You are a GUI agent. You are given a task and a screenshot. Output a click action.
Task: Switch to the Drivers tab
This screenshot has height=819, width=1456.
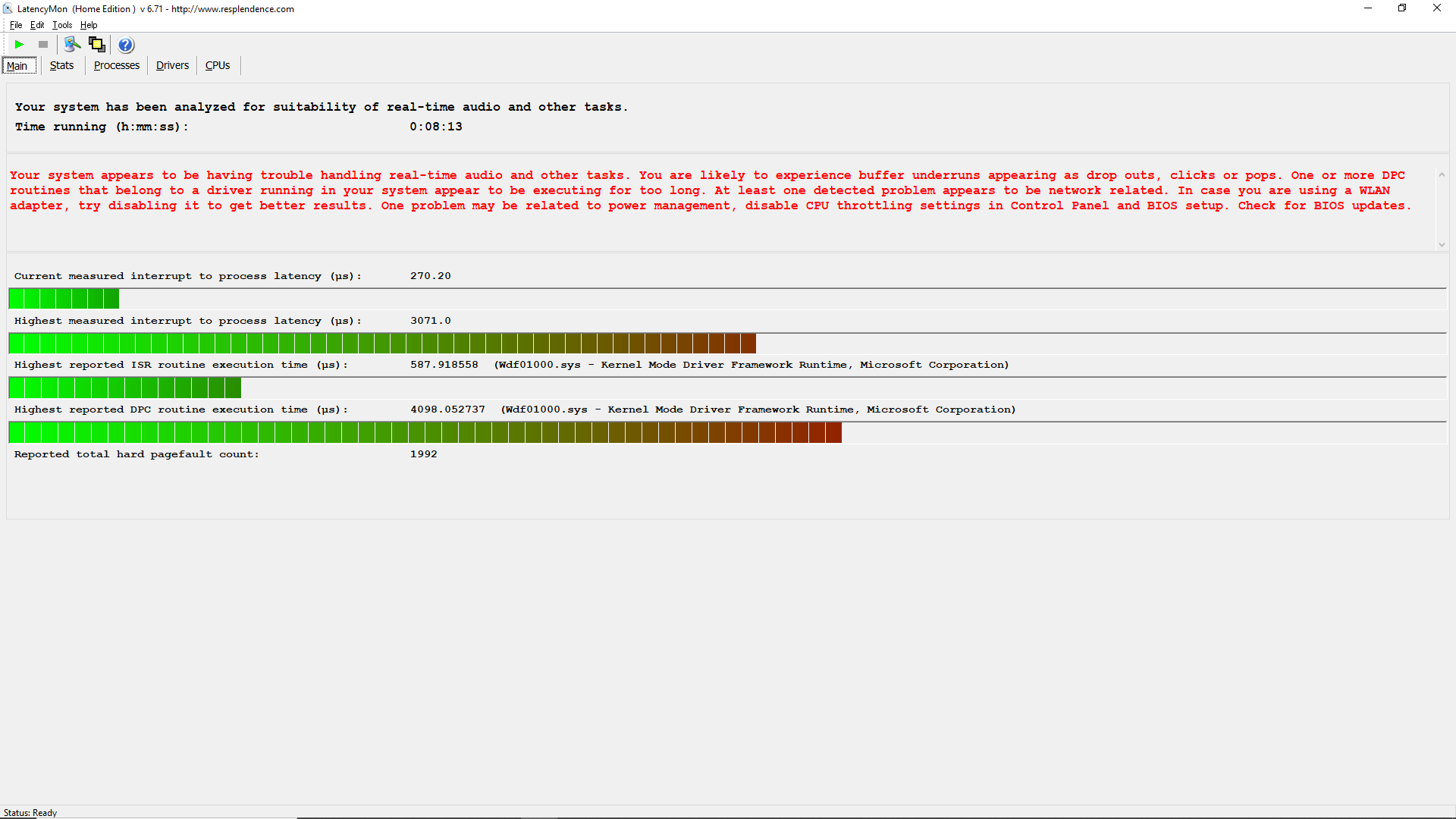[172, 66]
